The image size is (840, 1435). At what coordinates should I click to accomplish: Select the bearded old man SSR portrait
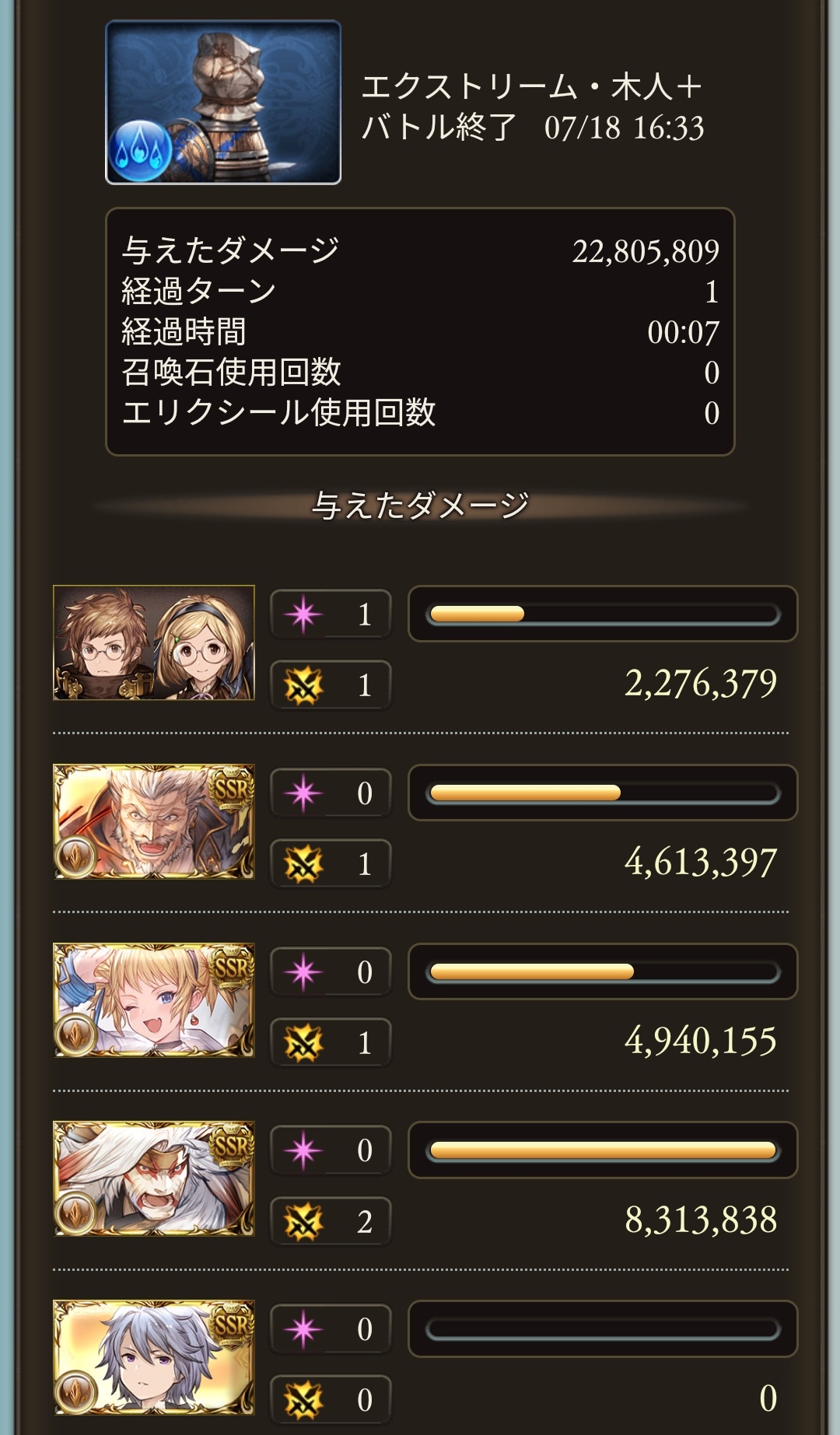pyautogui.click(x=154, y=821)
